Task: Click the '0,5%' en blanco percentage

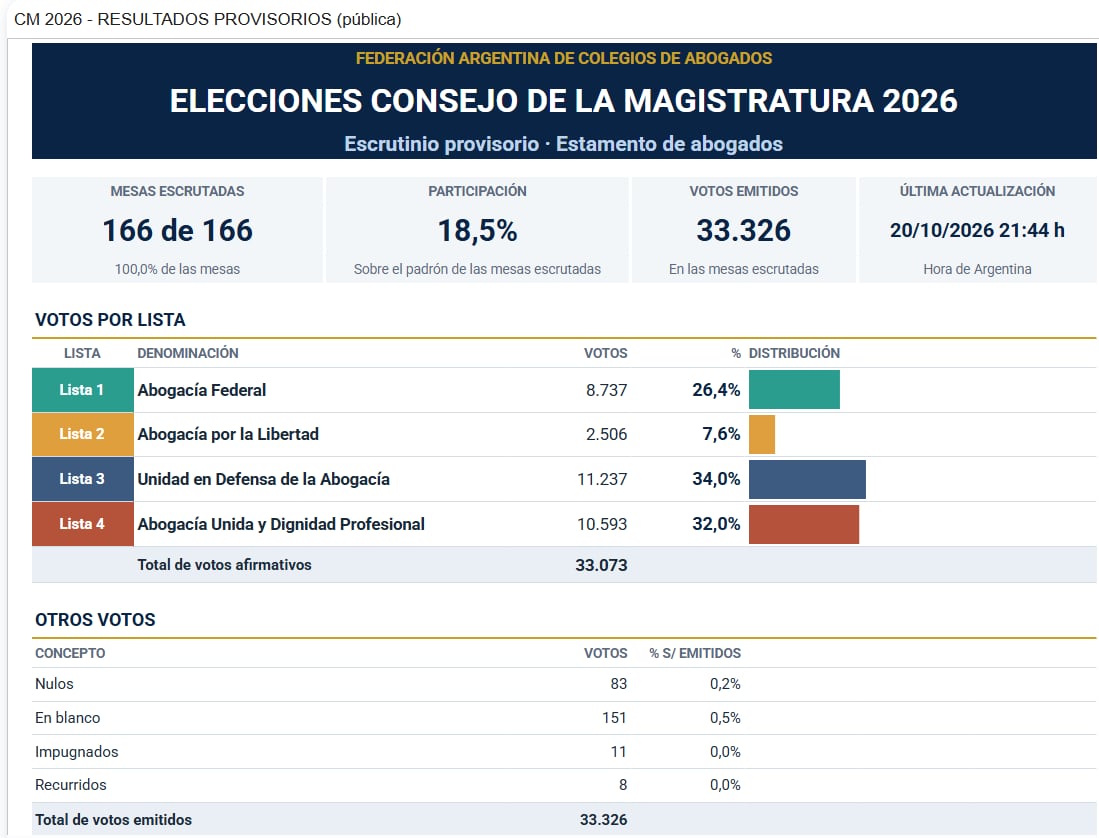Action: [x=725, y=717]
